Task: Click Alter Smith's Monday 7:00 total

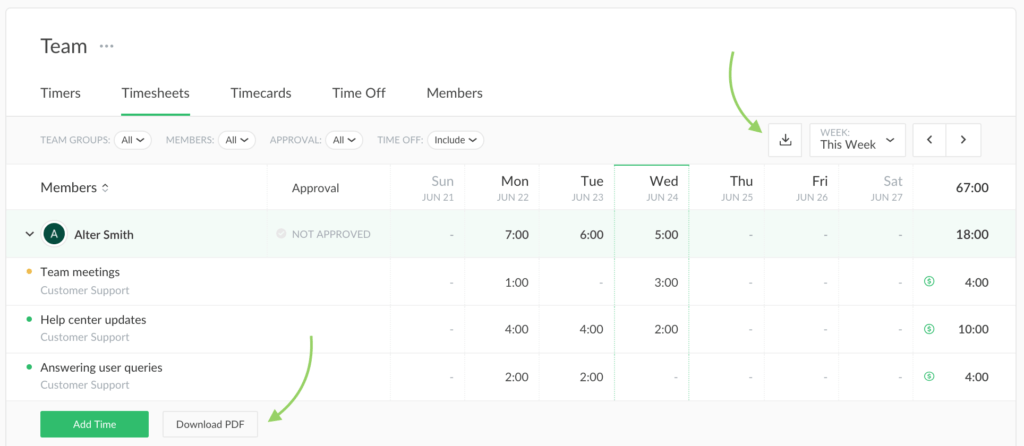Action: (517, 234)
